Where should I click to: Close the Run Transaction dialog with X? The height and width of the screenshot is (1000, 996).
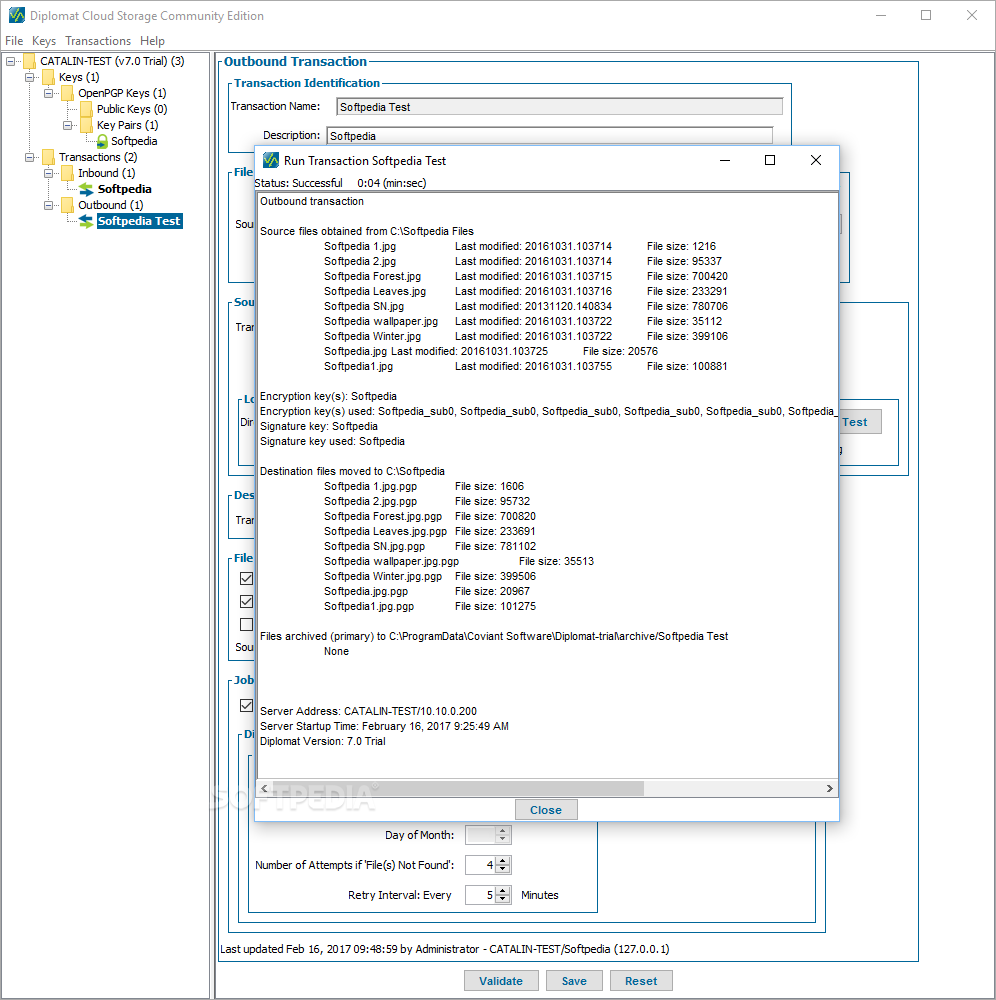tap(816, 160)
